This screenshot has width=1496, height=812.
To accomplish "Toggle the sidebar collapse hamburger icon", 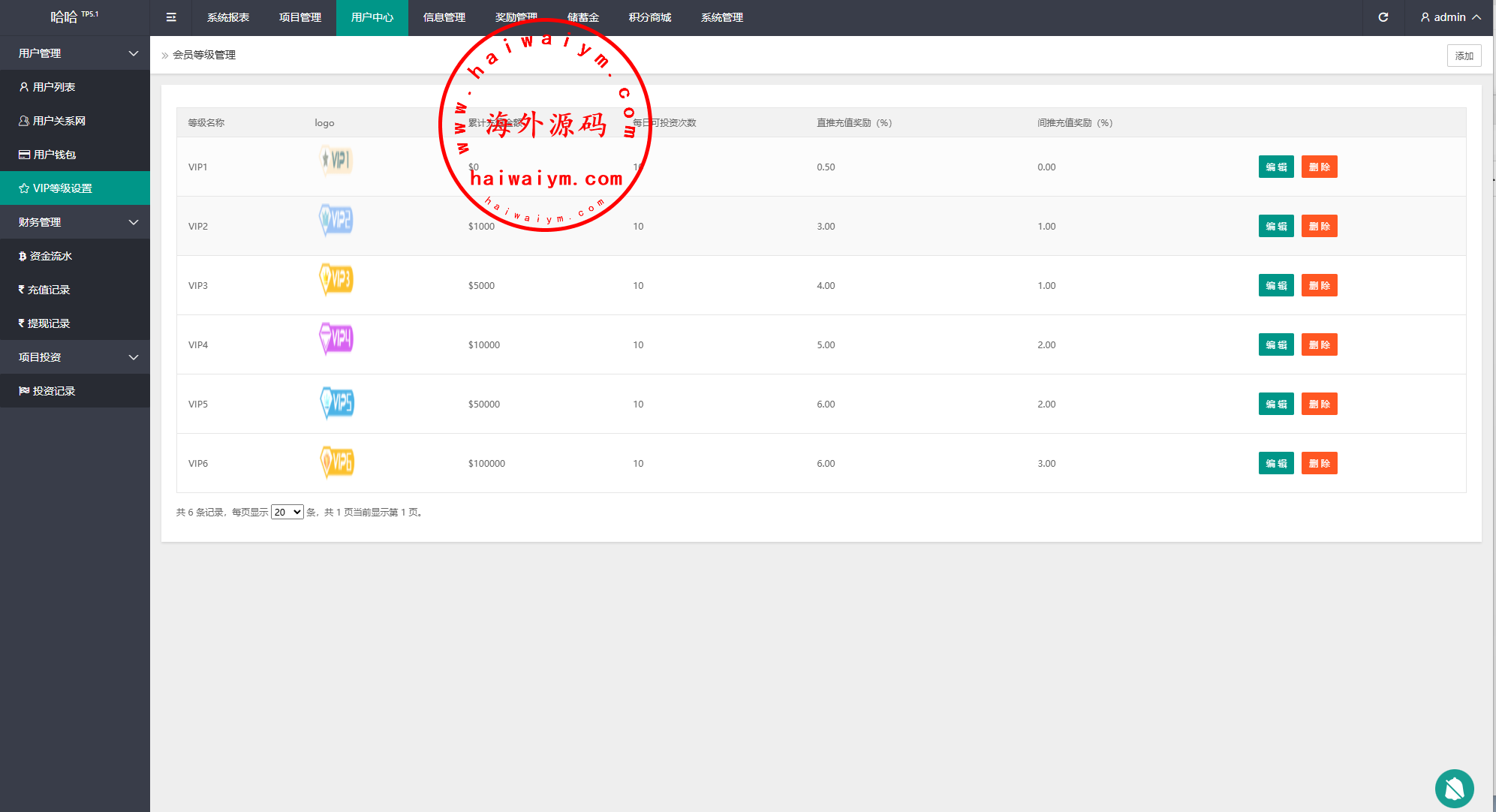I will point(171,17).
